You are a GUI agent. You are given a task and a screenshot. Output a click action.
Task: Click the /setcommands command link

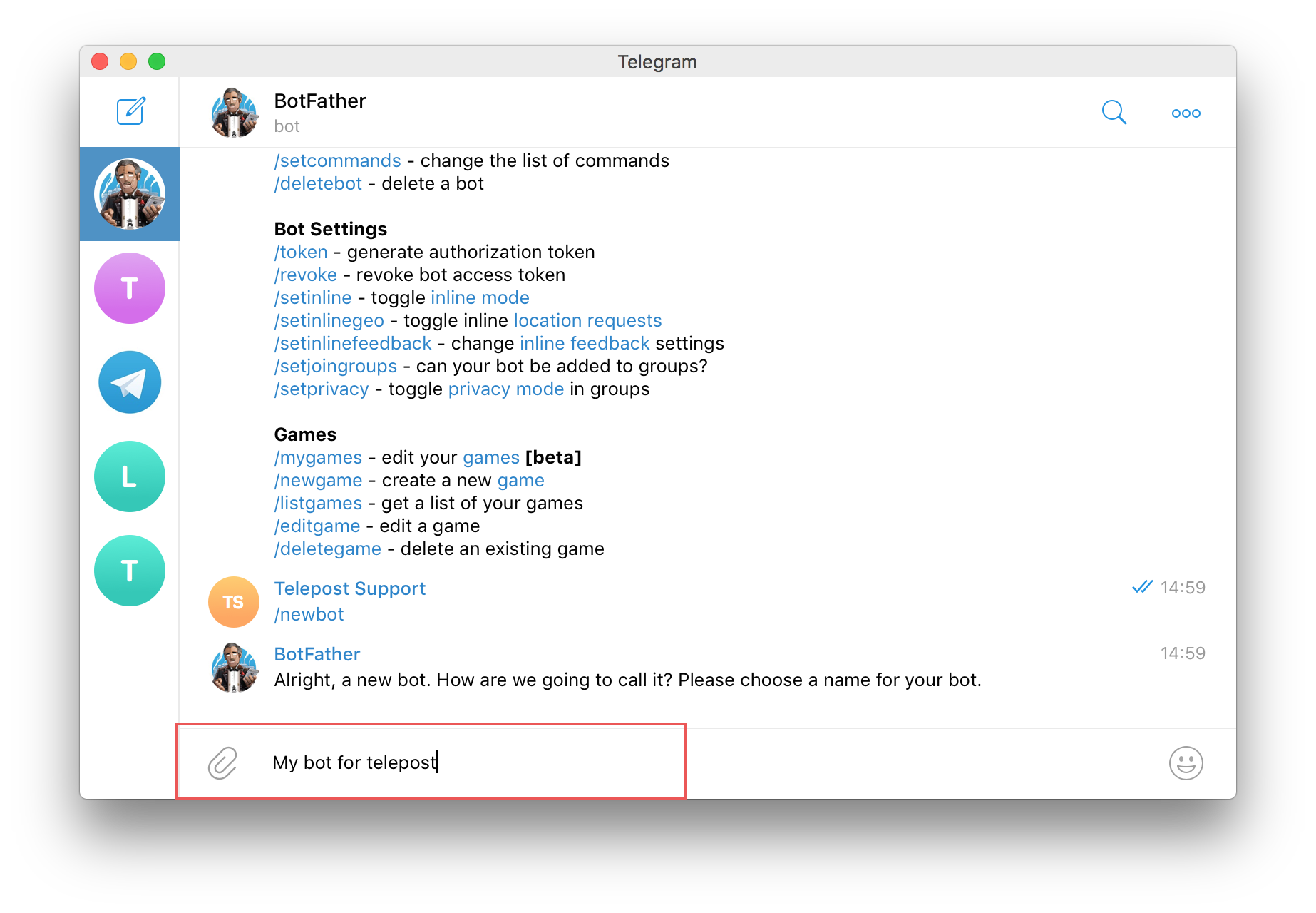tap(337, 160)
